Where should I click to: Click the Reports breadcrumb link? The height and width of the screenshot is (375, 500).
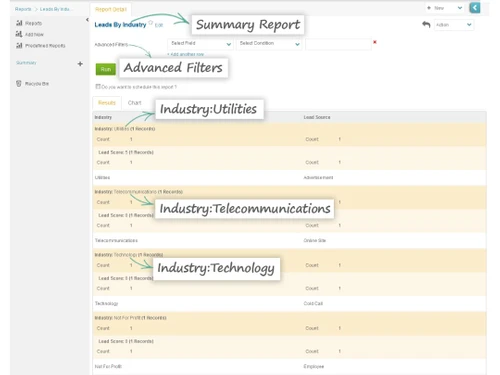click(23, 9)
